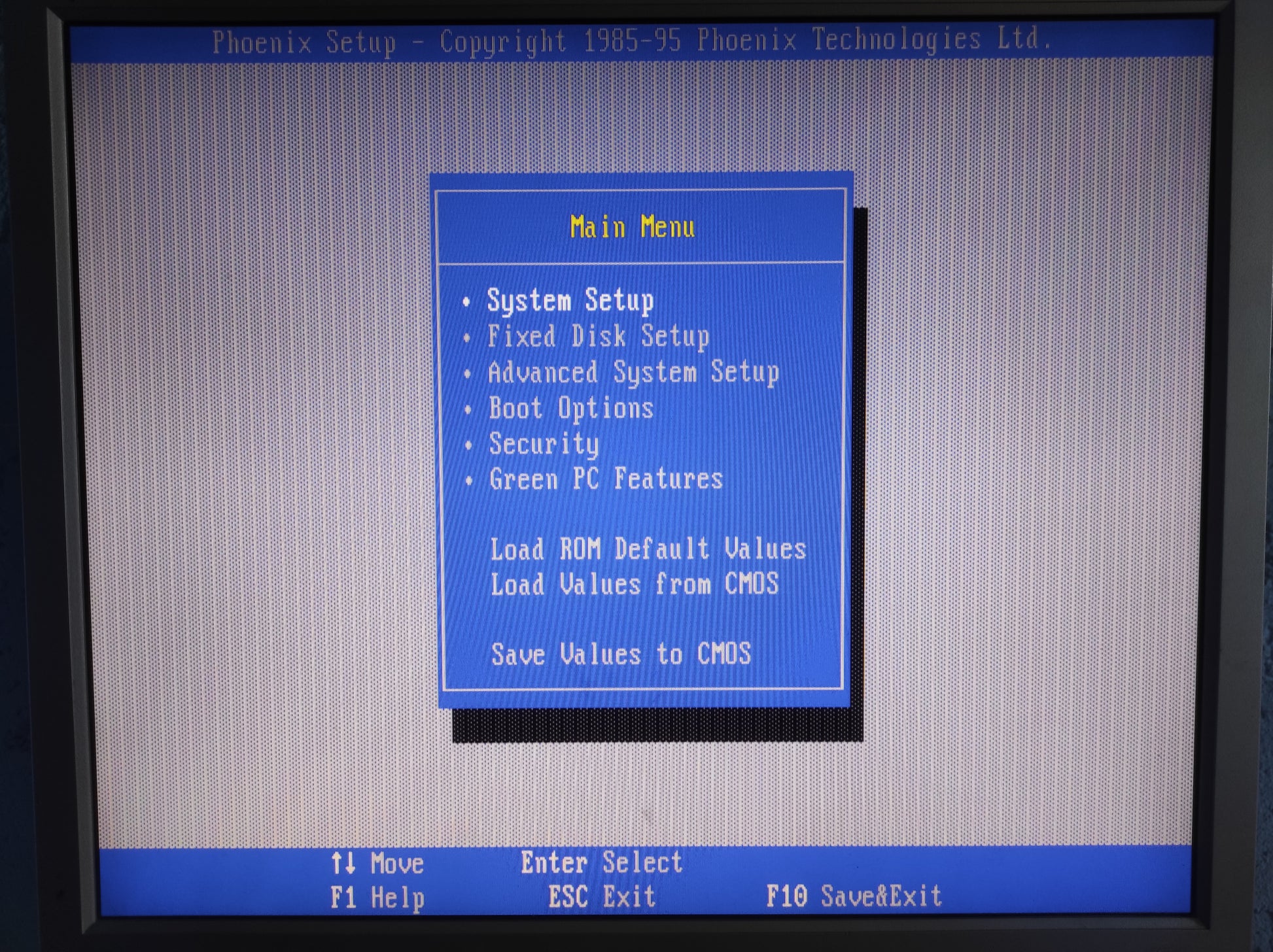This screenshot has width=1273, height=952.
Task: Click the up-down arrows Move hint
Action: pyautogui.click(x=377, y=864)
